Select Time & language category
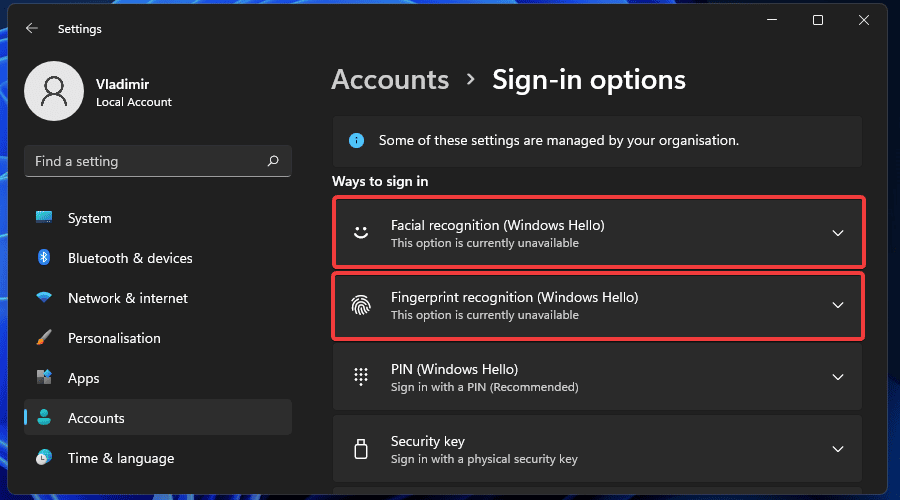 tap(158, 458)
